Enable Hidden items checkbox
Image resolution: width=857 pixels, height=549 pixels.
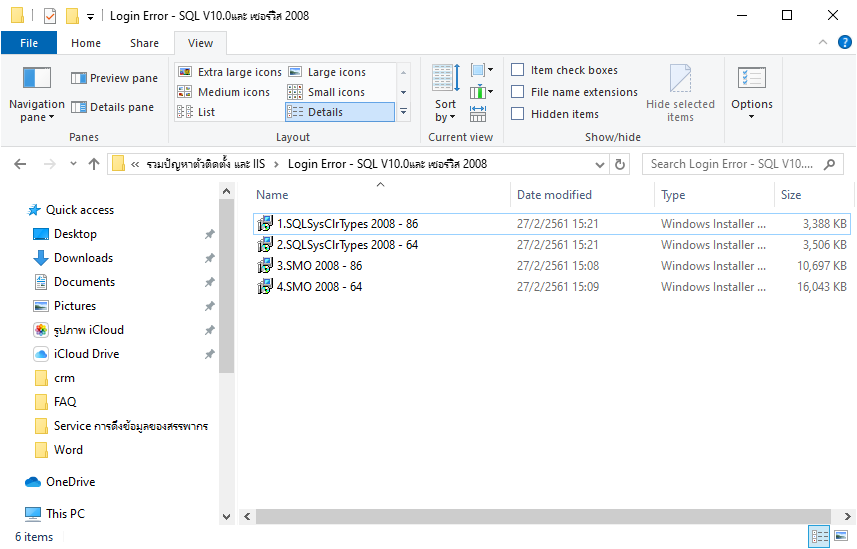point(517,114)
